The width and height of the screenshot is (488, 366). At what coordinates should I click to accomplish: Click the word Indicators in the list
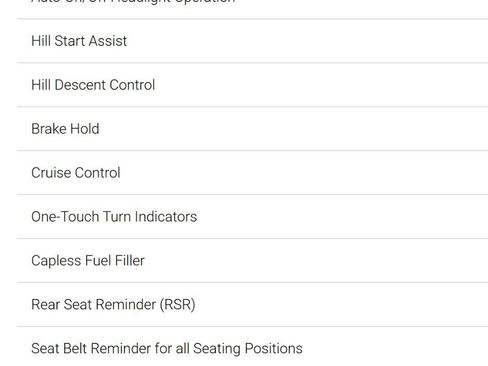pyautogui.click(x=166, y=217)
